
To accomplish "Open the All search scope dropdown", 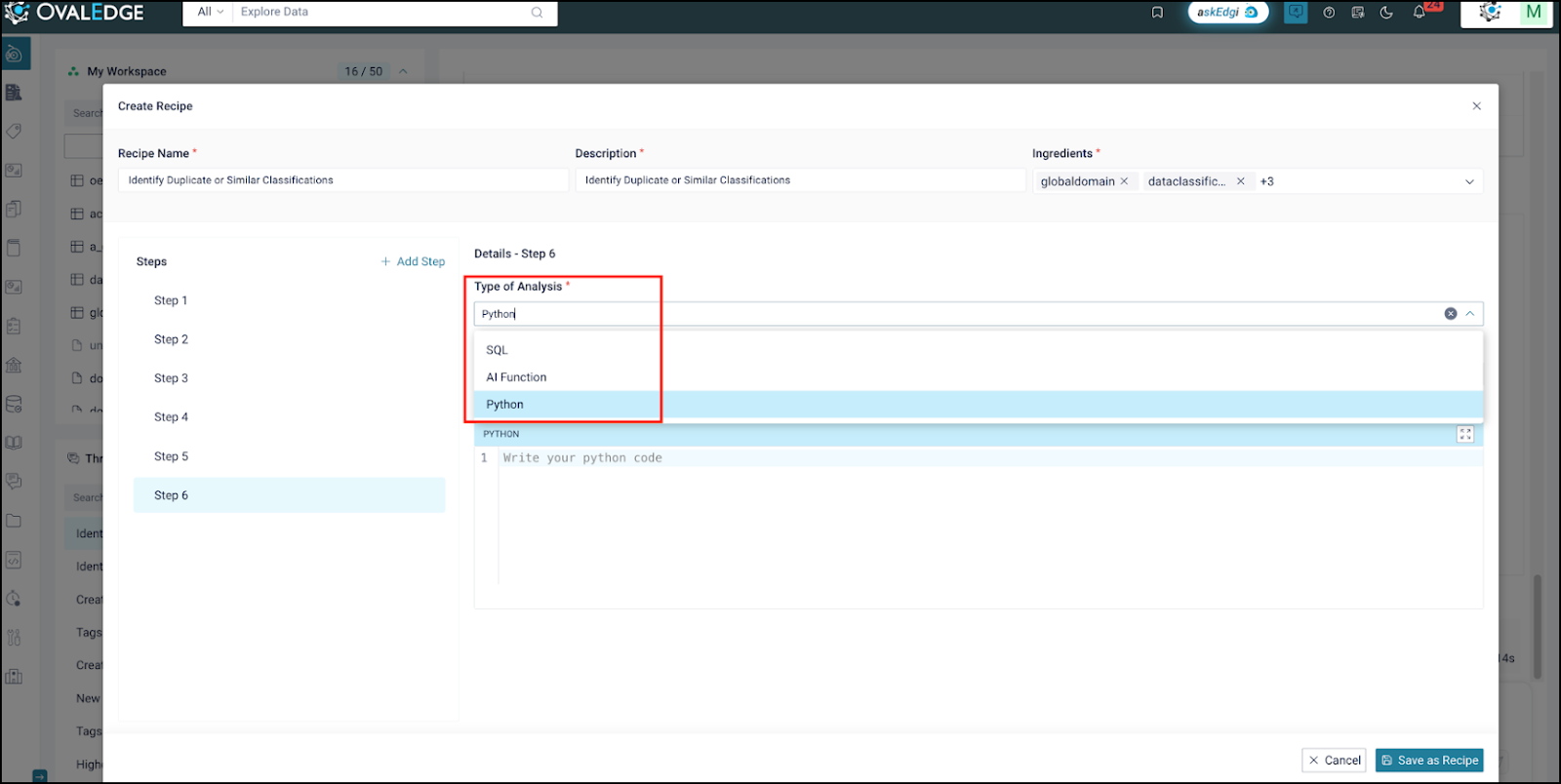I will tap(211, 13).
